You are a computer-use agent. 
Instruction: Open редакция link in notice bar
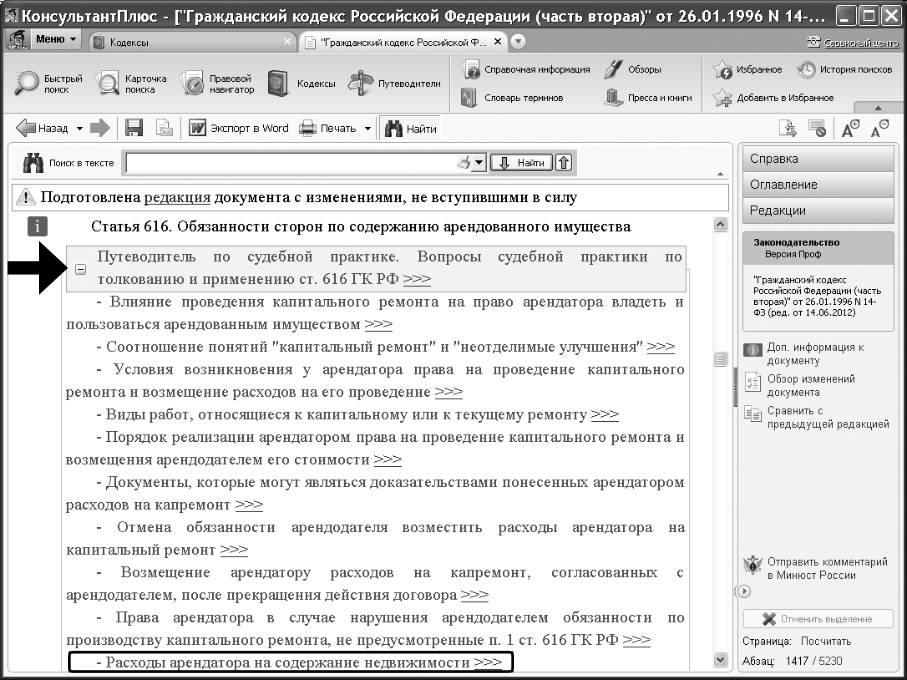177,198
